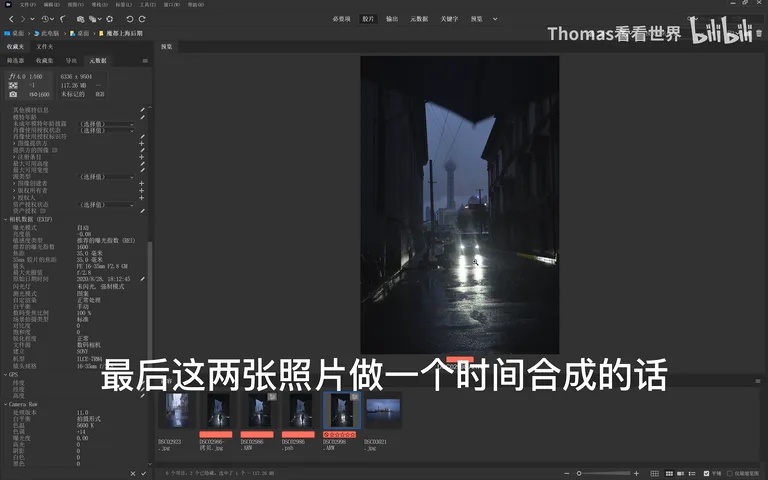Toggle the 平铺 checkbox

tap(706, 474)
